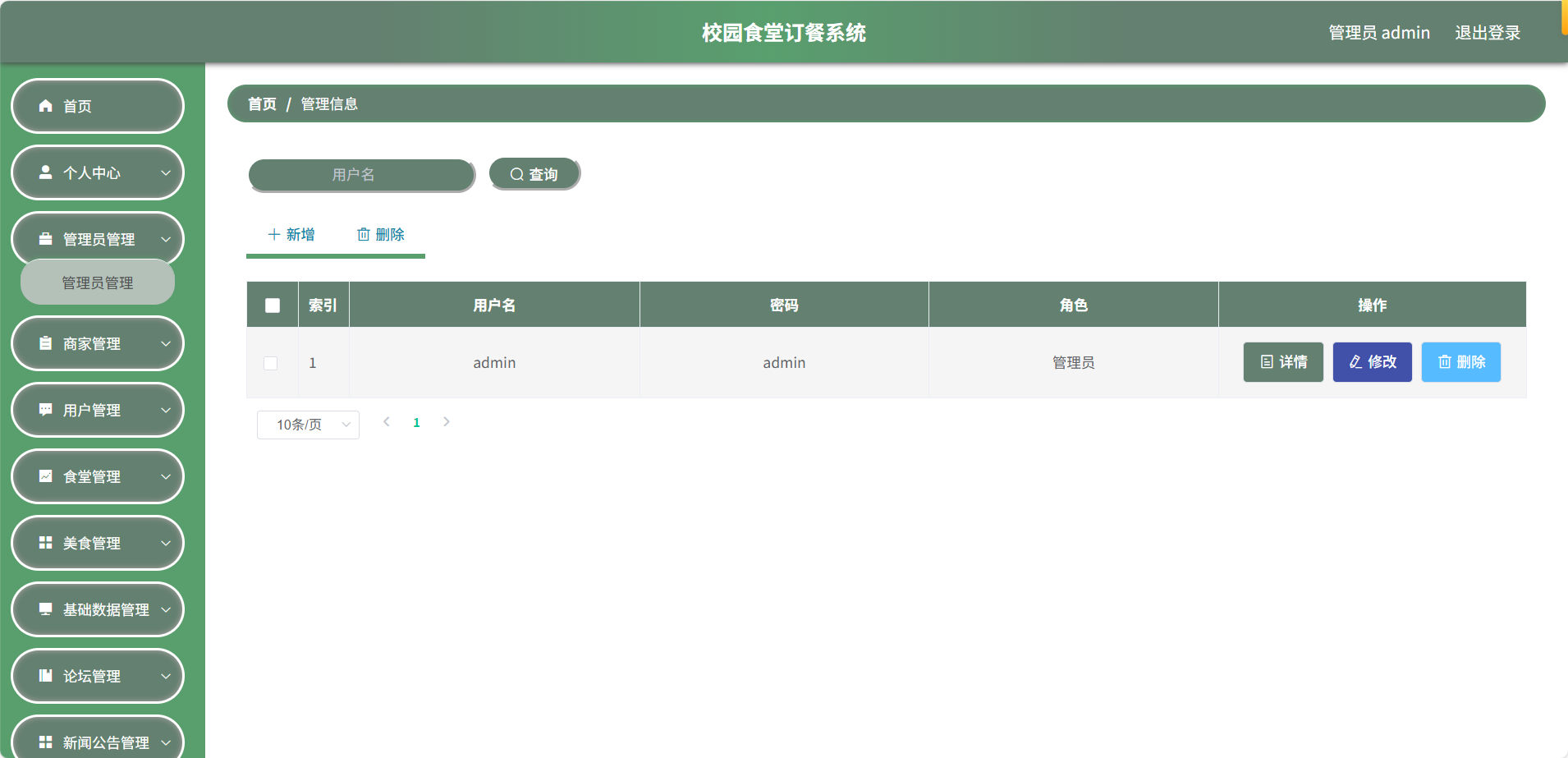Viewport: 1568px width, 758px height.
Task: Collapse 管理员管理 menu chevron
Action: click(166, 239)
